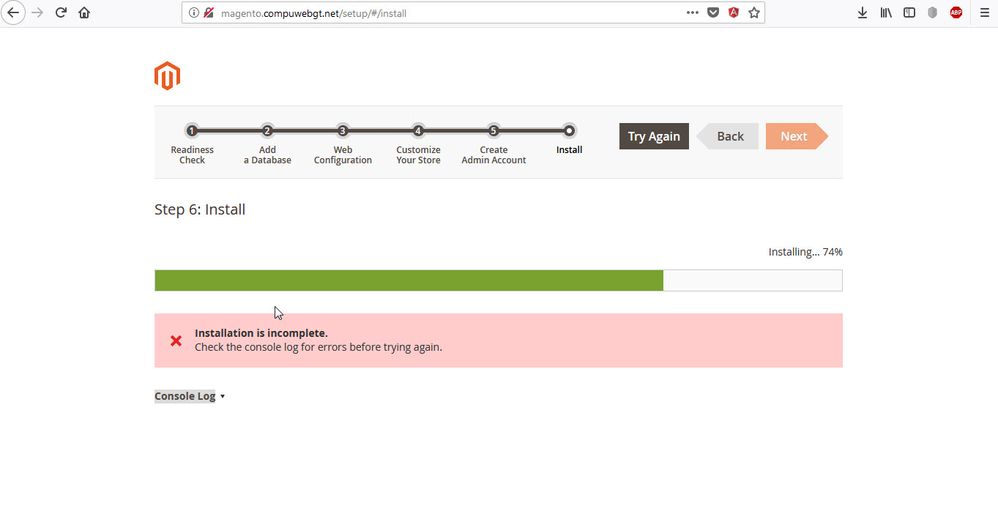The height and width of the screenshot is (506, 998).
Task: Reload the page in the browser
Action: [x=61, y=13]
